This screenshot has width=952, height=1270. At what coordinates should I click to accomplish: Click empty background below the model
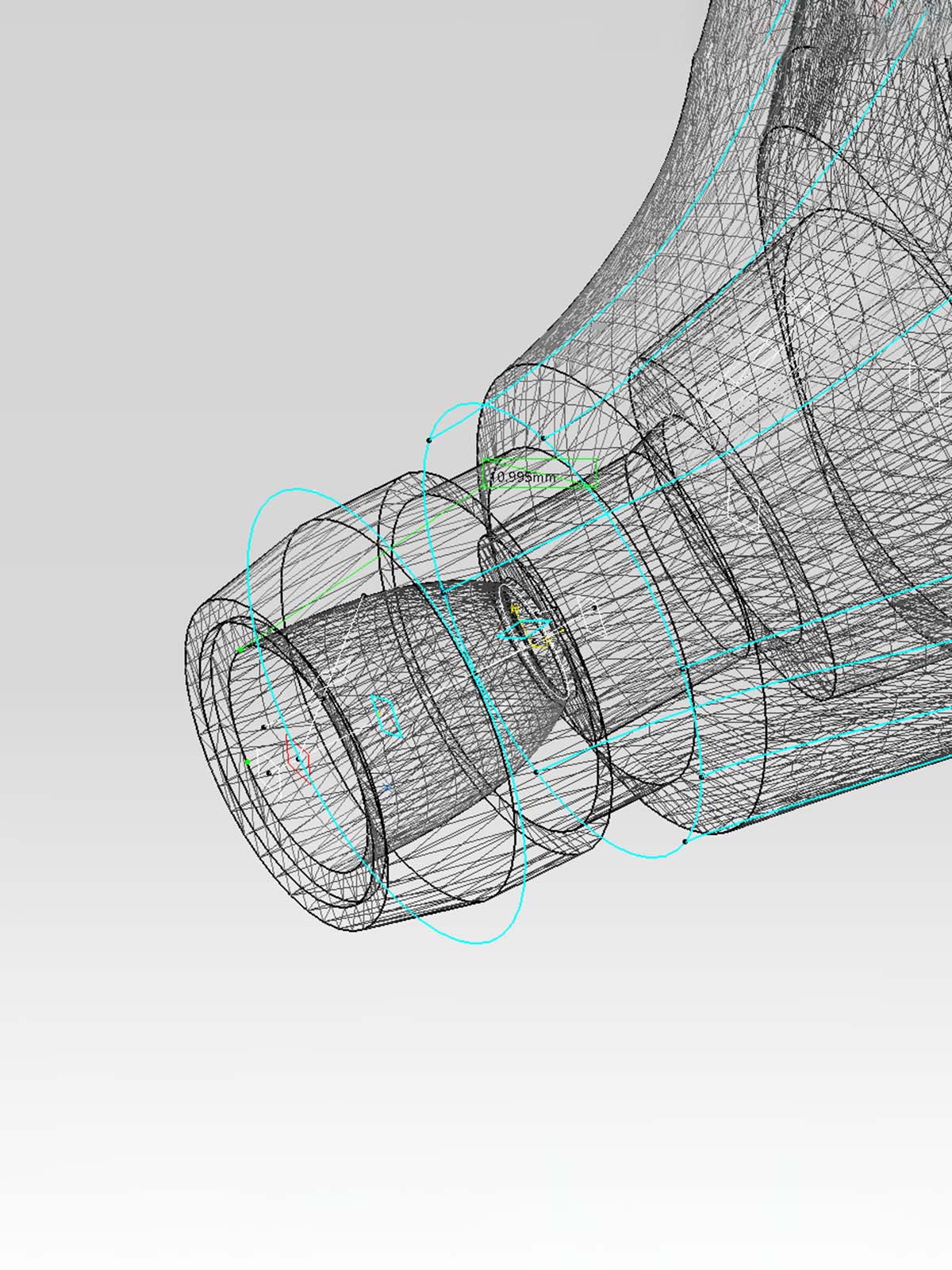tap(476, 1111)
